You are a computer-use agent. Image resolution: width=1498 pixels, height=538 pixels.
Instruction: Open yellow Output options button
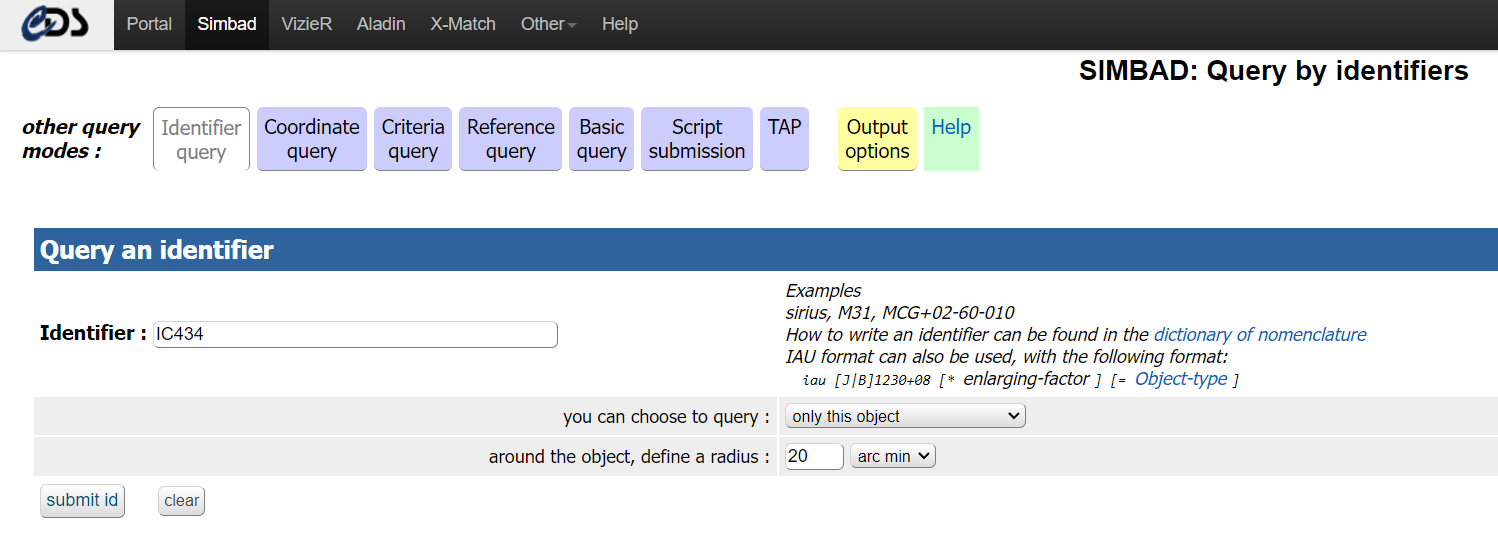[x=877, y=139]
